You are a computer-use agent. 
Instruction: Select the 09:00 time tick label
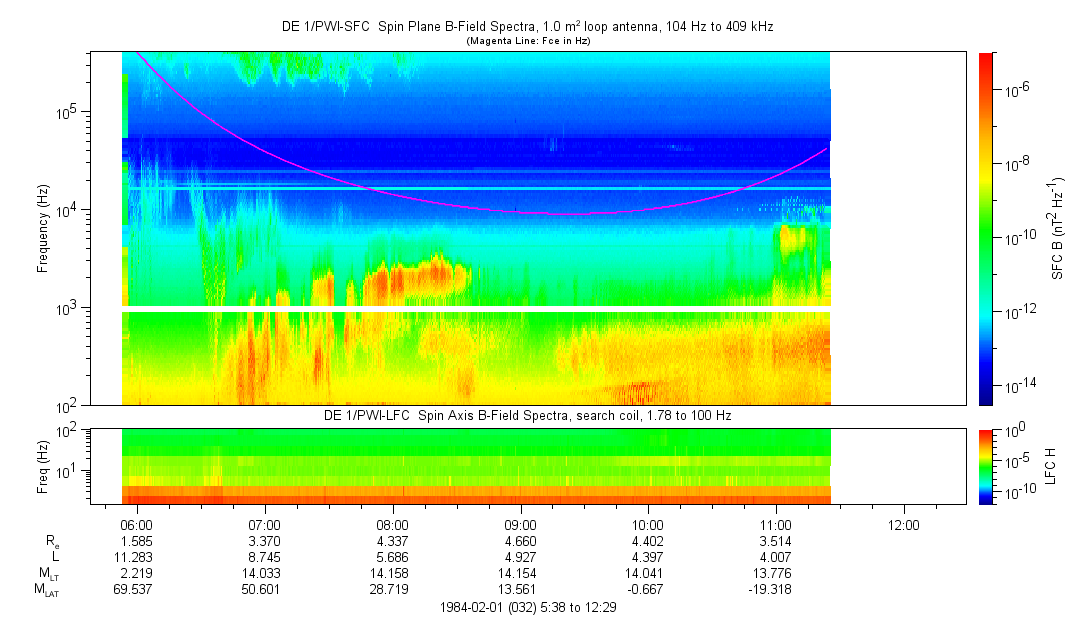click(520, 524)
